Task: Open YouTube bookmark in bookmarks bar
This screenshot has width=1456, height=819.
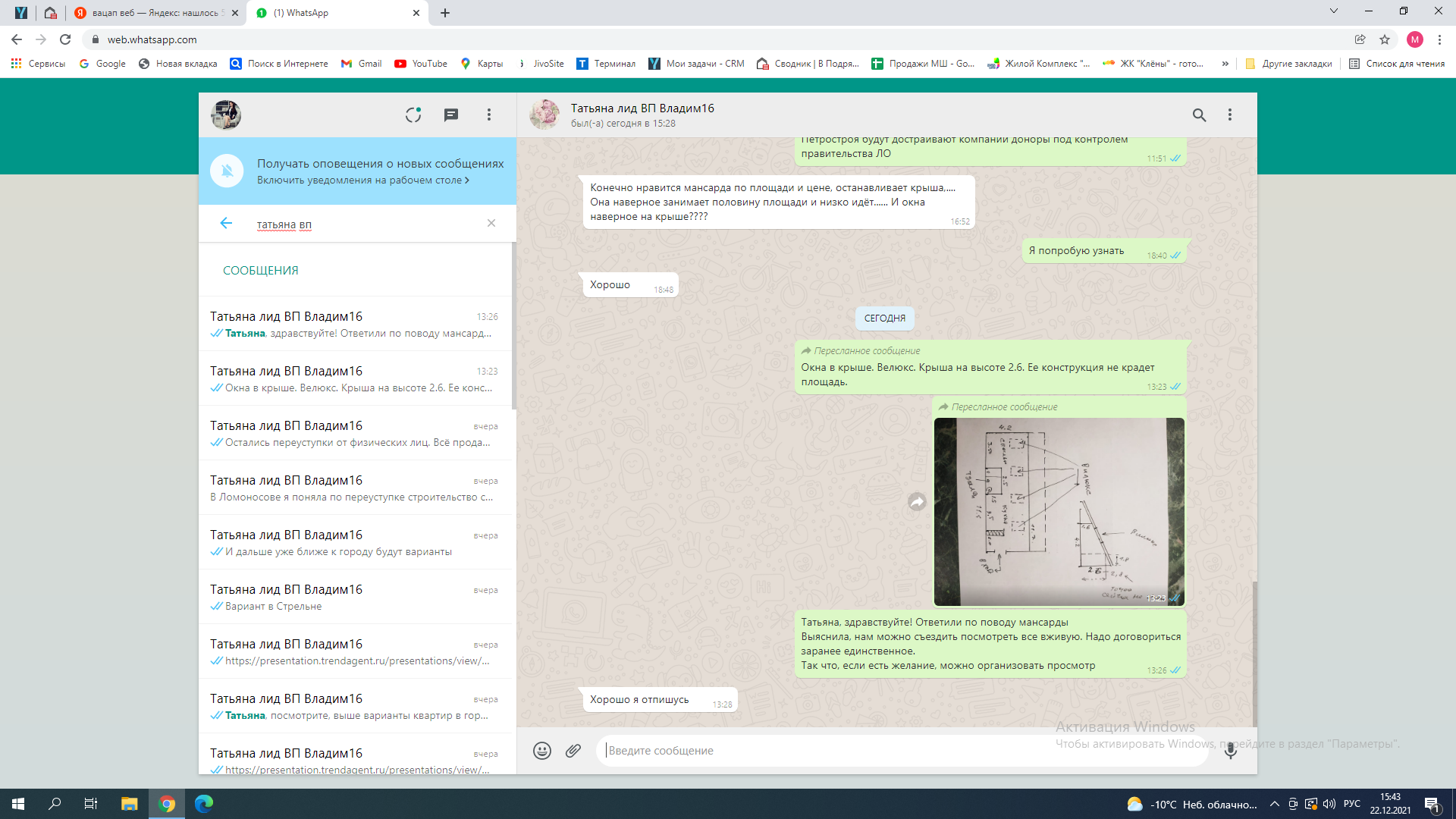Action: pos(421,64)
